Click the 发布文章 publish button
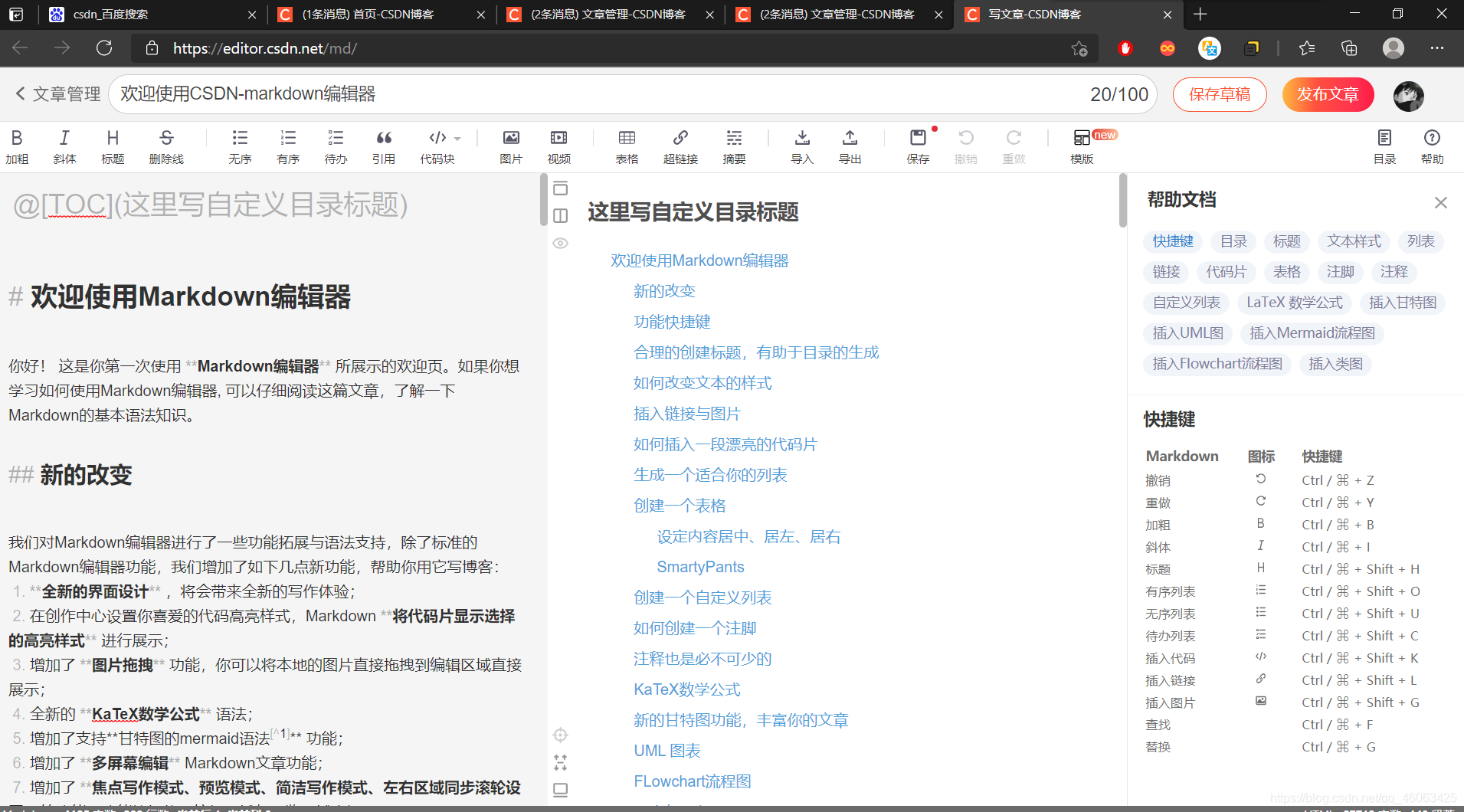 coord(1328,94)
